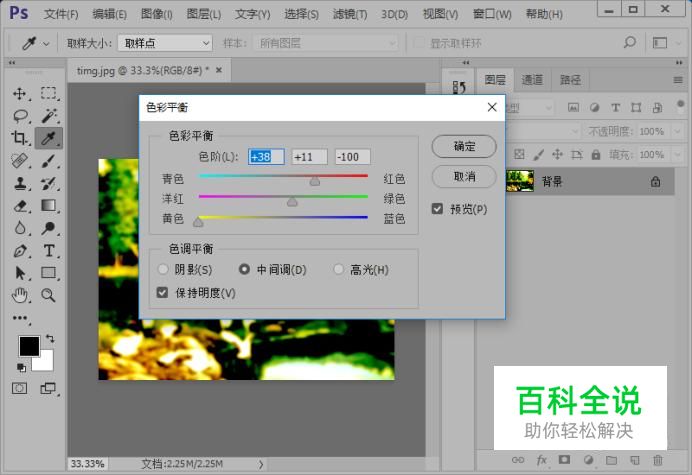Select the Move tool
692x475 pixels.
19,94
